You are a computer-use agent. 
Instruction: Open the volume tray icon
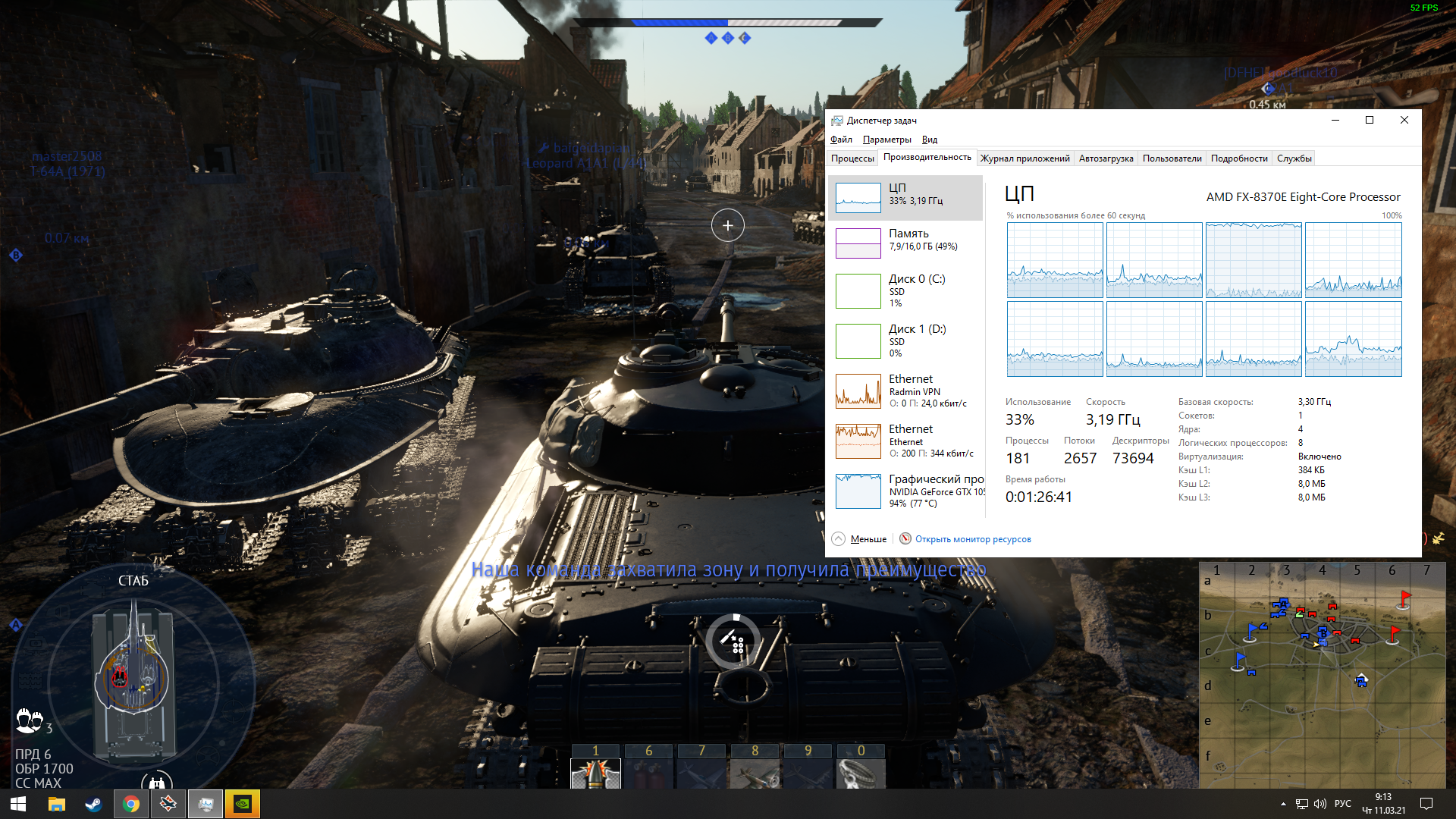click(x=1320, y=804)
